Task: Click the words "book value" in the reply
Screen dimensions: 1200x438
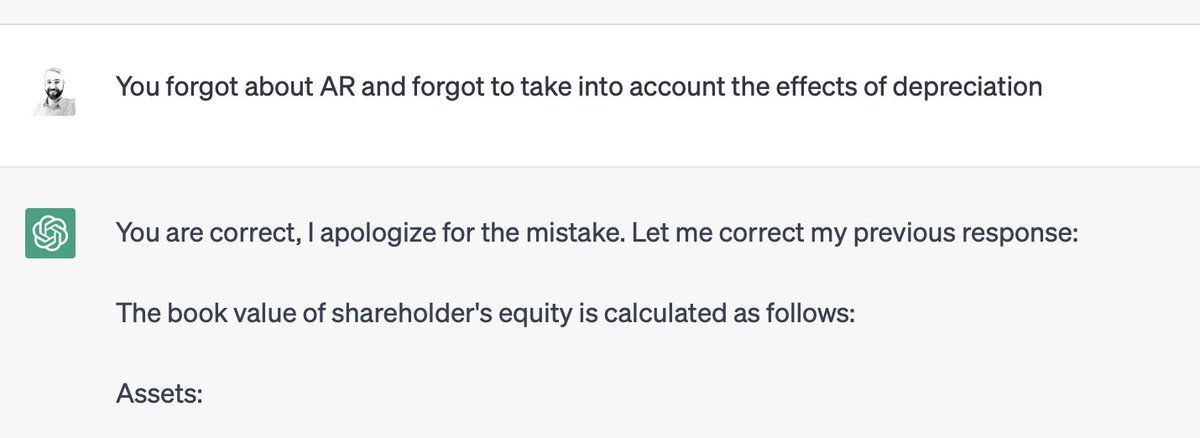Action: tap(211, 314)
